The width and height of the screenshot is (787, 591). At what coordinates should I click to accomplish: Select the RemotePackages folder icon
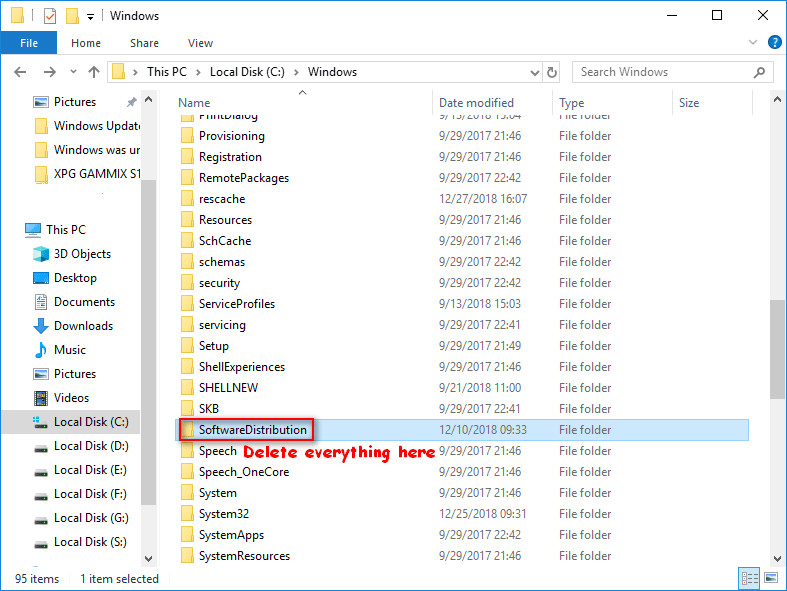pyautogui.click(x=187, y=178)
